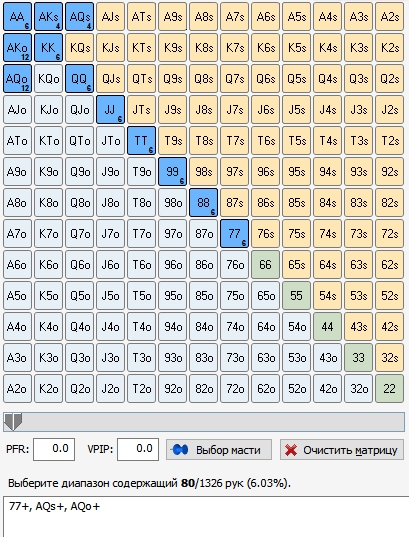Toggle the 72o hand cell
Screen dimensions: 409x537
click(235, 389)
